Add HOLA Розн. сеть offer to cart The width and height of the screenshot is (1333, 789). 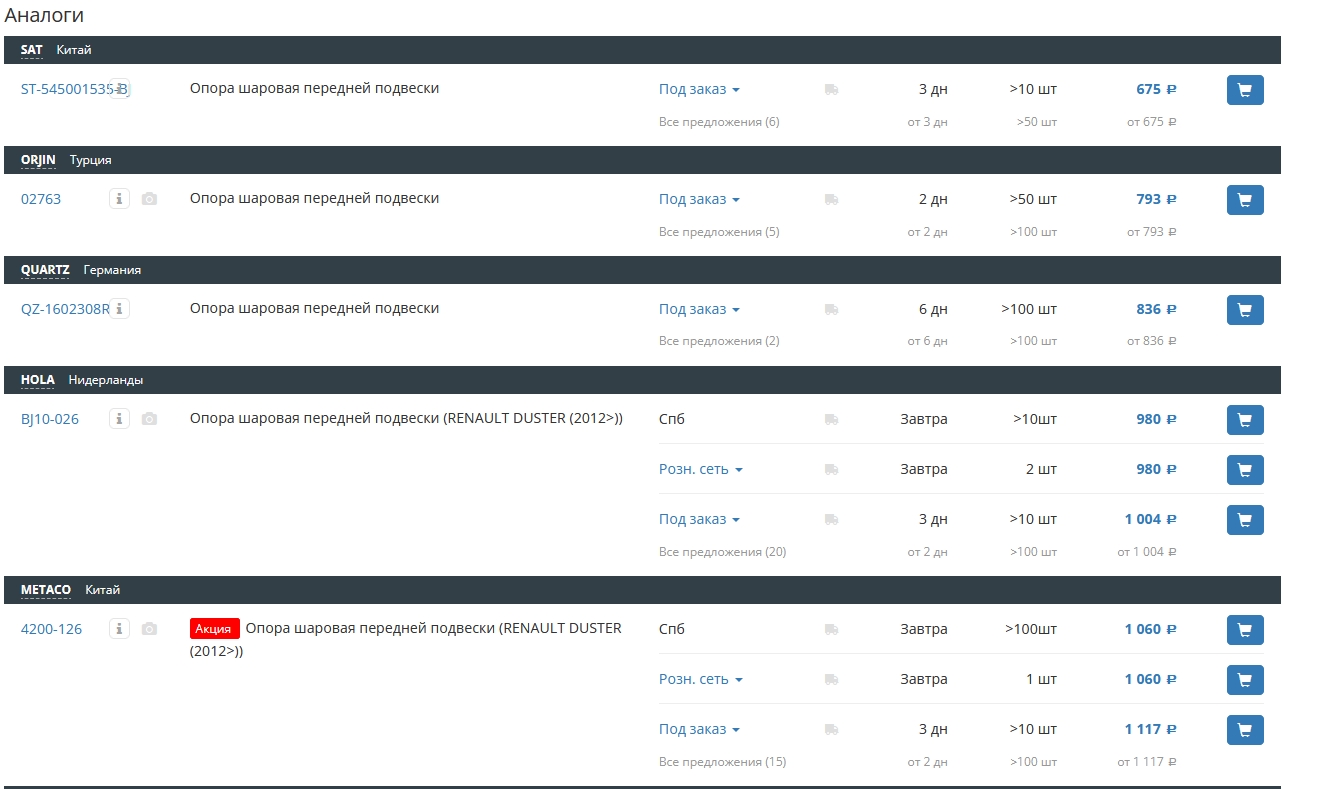click(x=1245, y=470)
